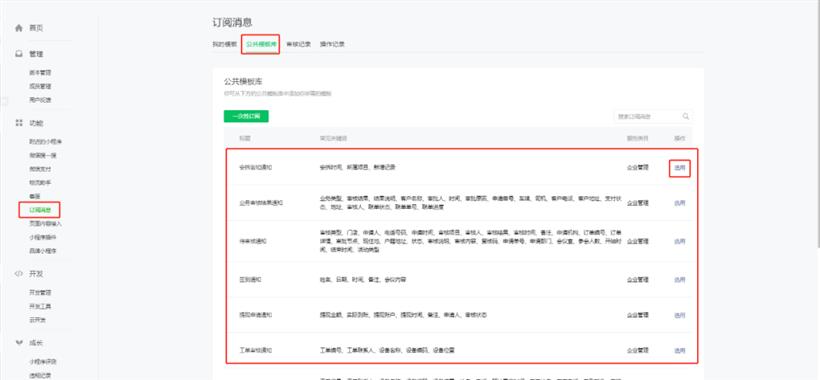Image resolution: width=820 pixels, height=380 pixels.
Task: Open 开发管理 in sidebar
Action: point(40,293)
